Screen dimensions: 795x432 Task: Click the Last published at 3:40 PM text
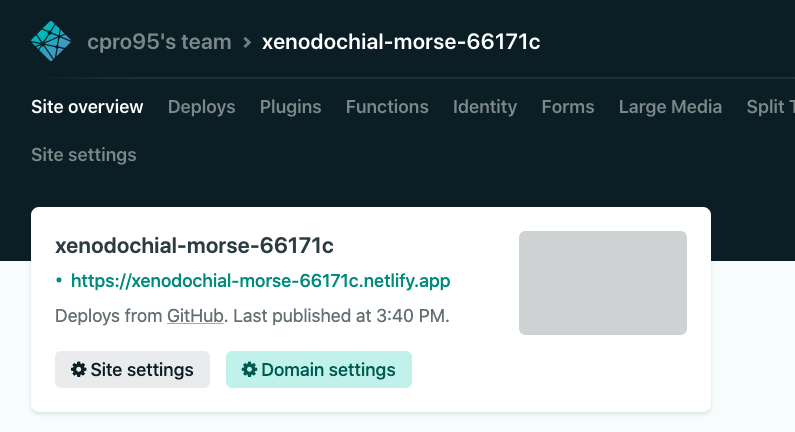[341, 316]
